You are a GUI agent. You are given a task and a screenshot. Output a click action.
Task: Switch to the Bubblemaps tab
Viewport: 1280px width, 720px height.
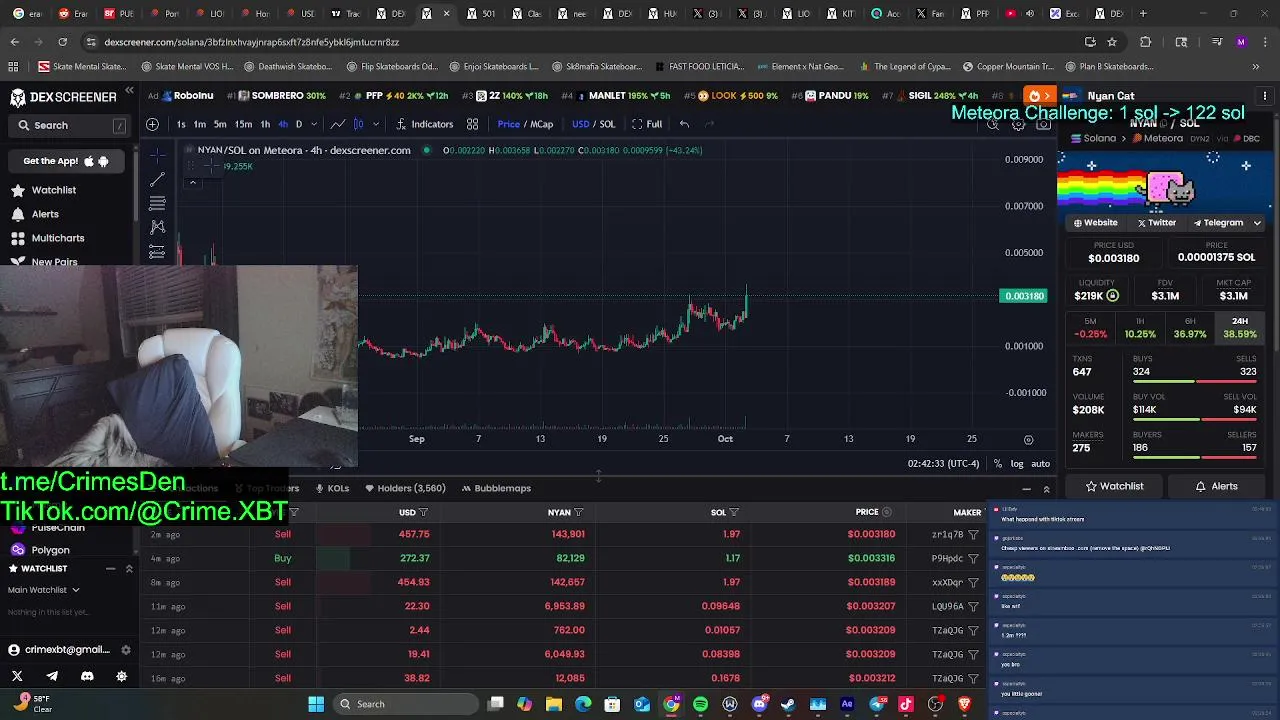(x=496, y=488)
